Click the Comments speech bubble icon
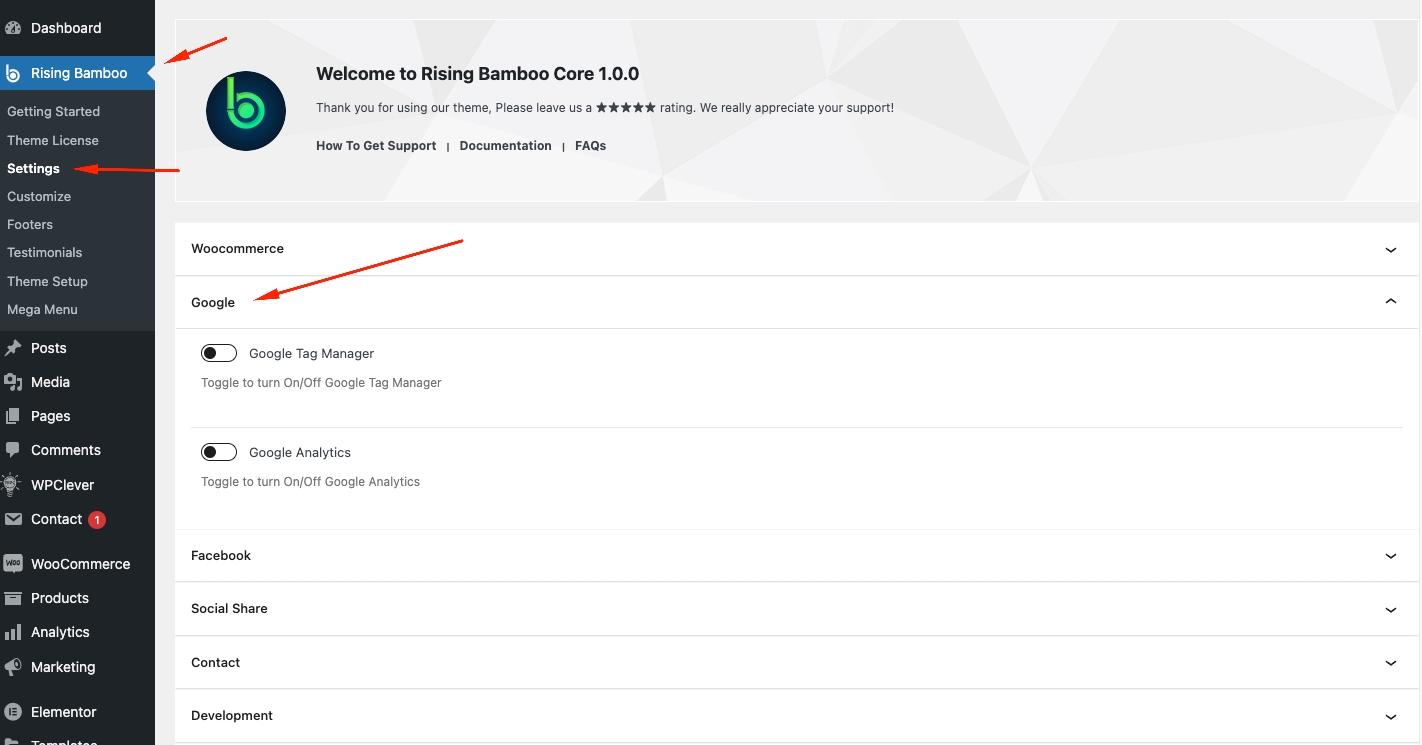Screen dimensions: 1422x745 13,450
